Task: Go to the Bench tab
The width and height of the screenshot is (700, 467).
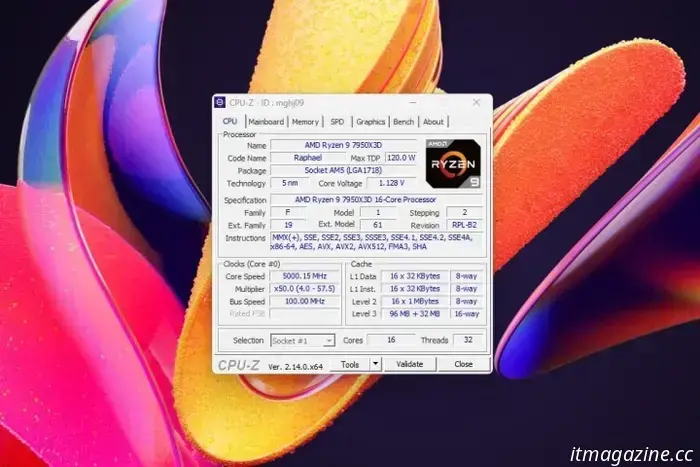Action: [x=404, y=121]
